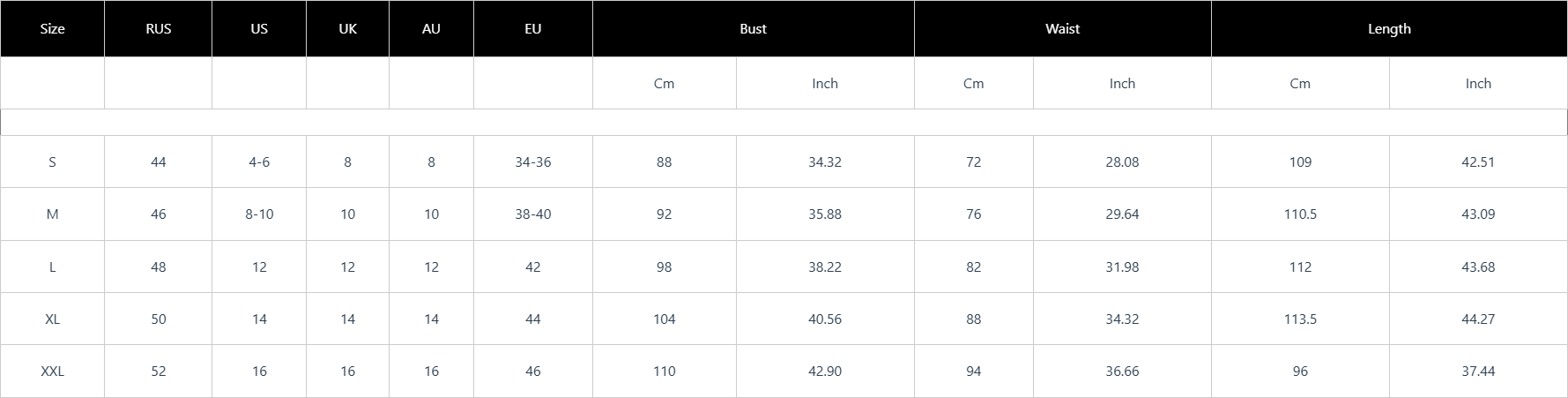This screenshot has width=1568, height=398.
Task: Click the UK header cell
Action: [x=348, y=29]
